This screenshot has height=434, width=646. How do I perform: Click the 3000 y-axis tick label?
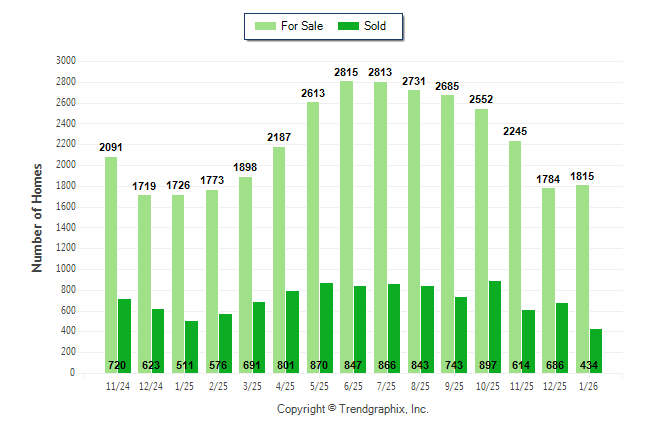[x=66, y=60]
